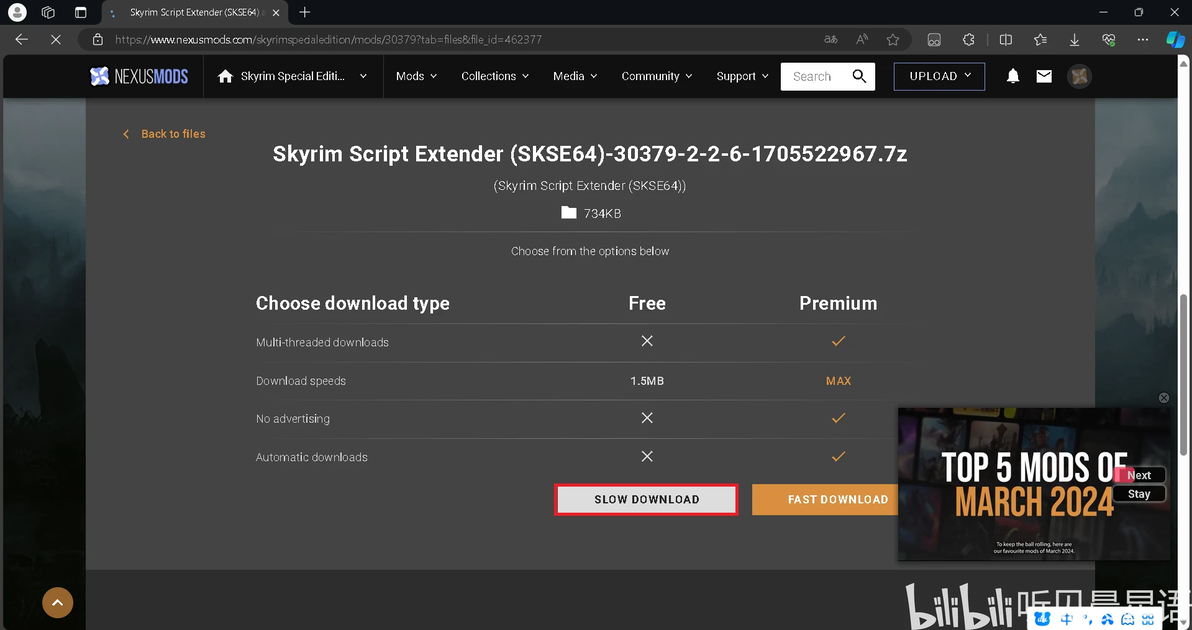1192x630 pixels.
Task: View site information lock icon
Action: 97,40
